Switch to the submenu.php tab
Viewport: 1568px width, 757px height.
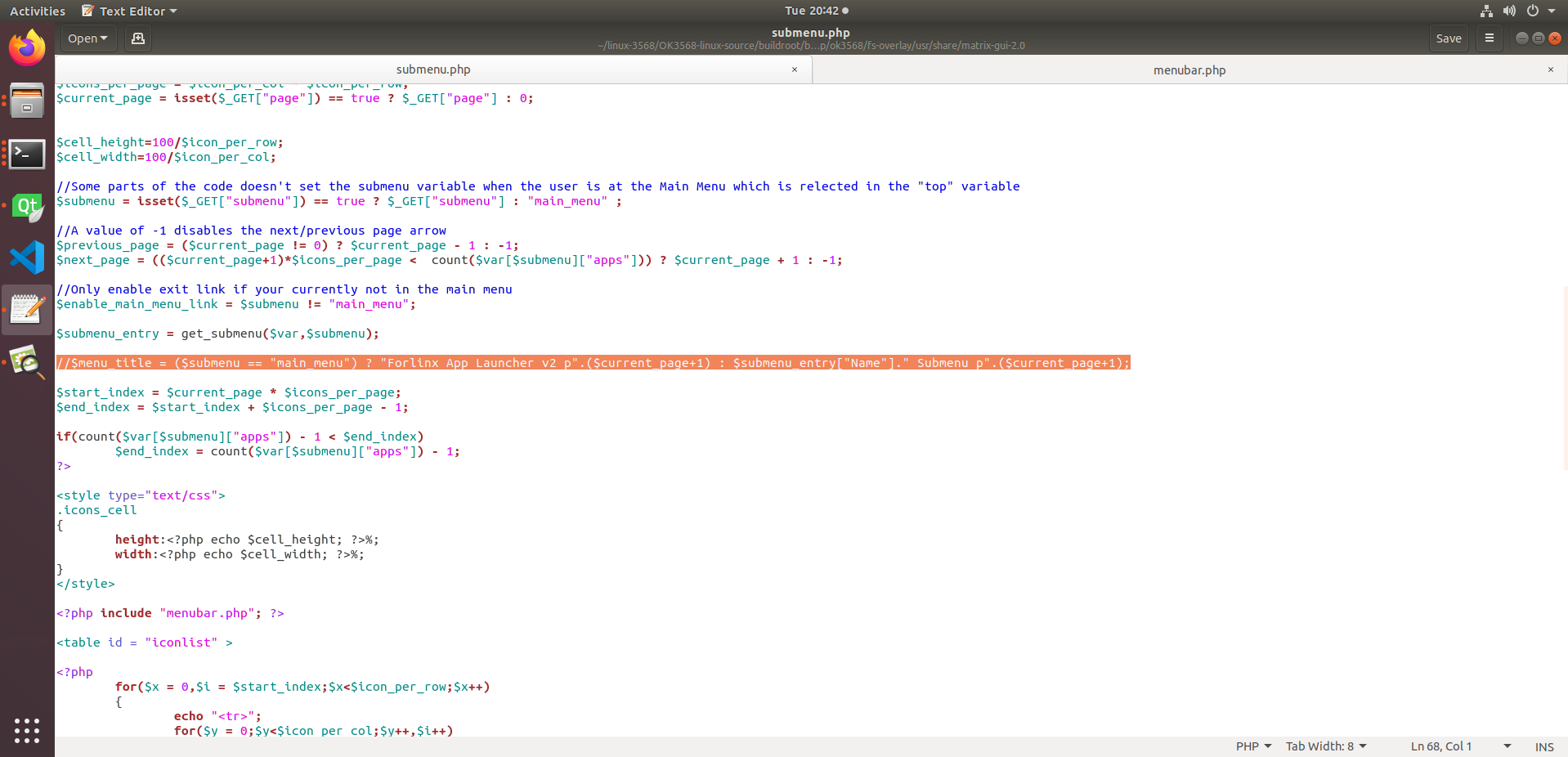(x=433, y=69)
